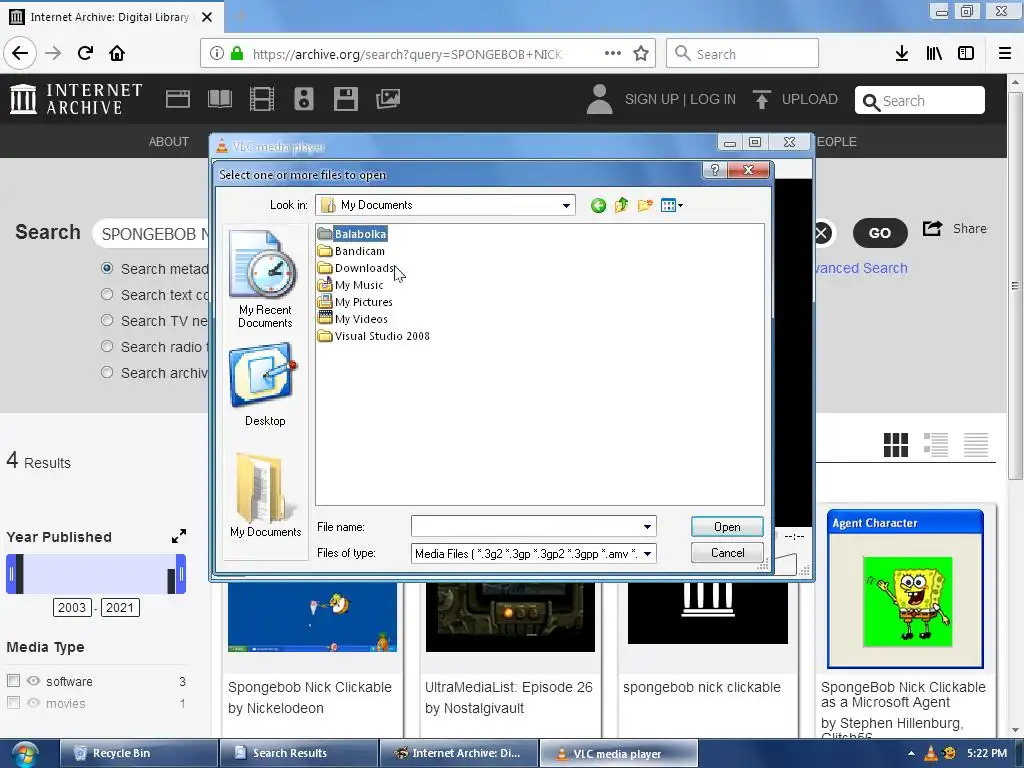Create a new folder in dialog
The width and height of the screenshot is (1024, 768).
pyautogui.click(x=645, y=206)
